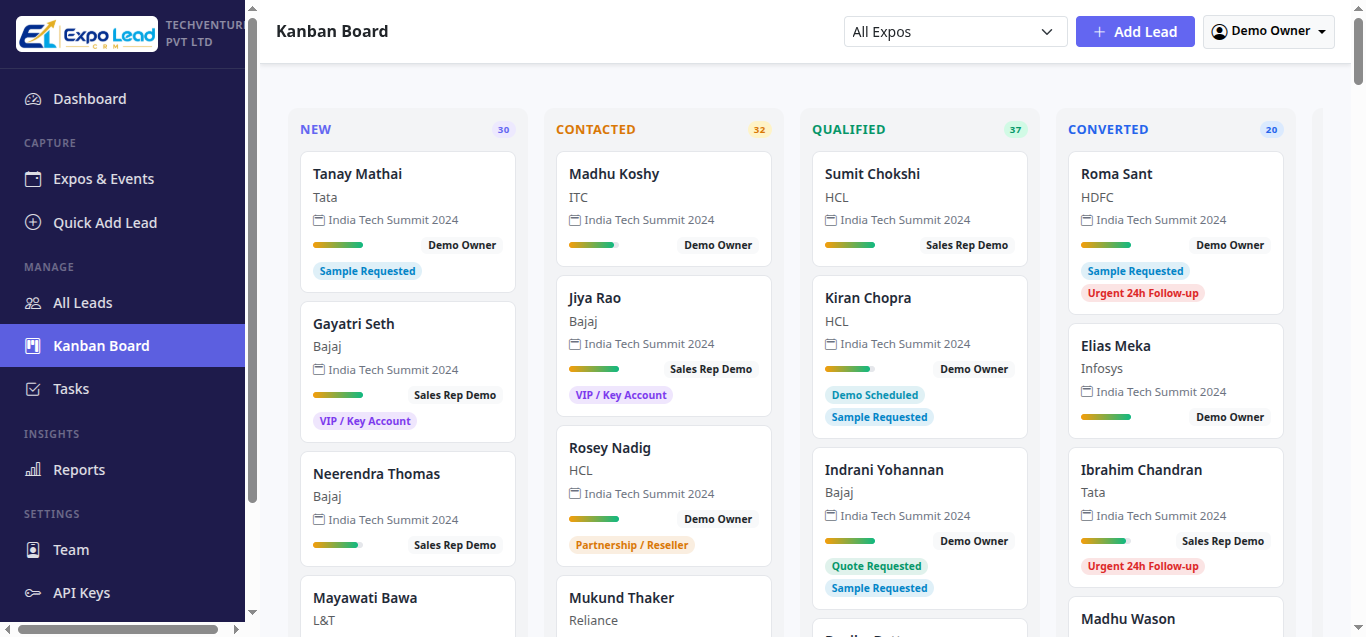Click the Quick Add Lead plus icon
Screen dimensions: 1366x637
33,223
